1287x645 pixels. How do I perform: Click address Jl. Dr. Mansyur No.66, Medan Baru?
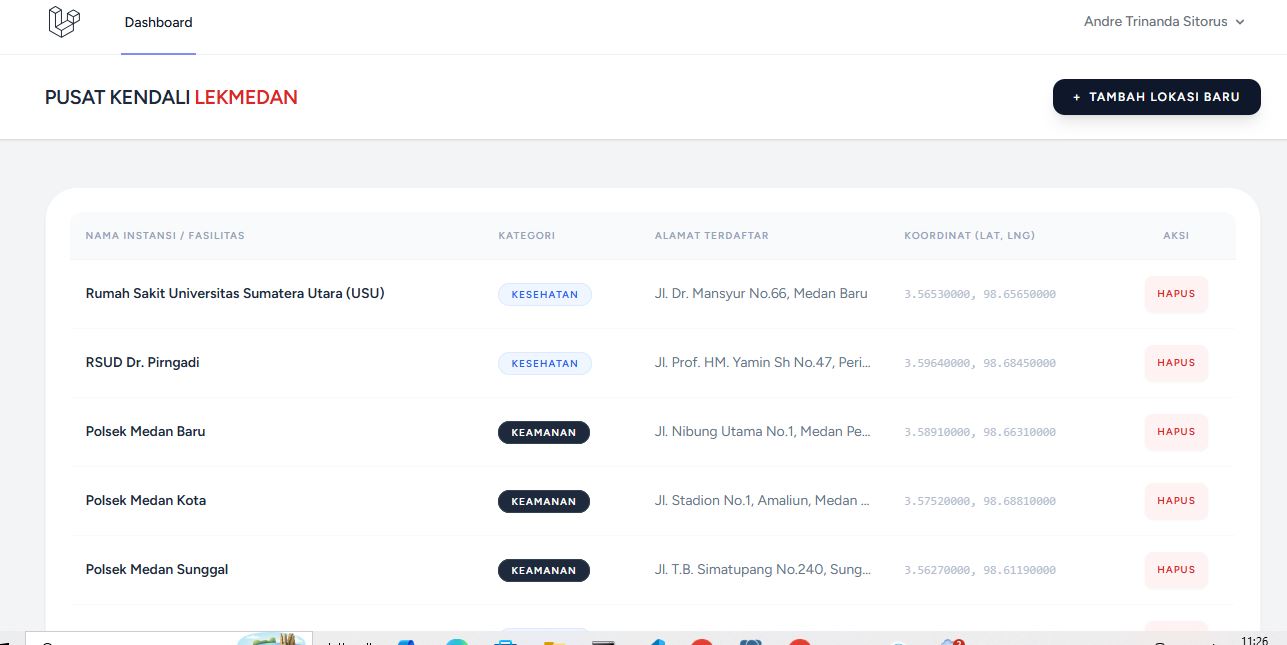tap(761, 294)
